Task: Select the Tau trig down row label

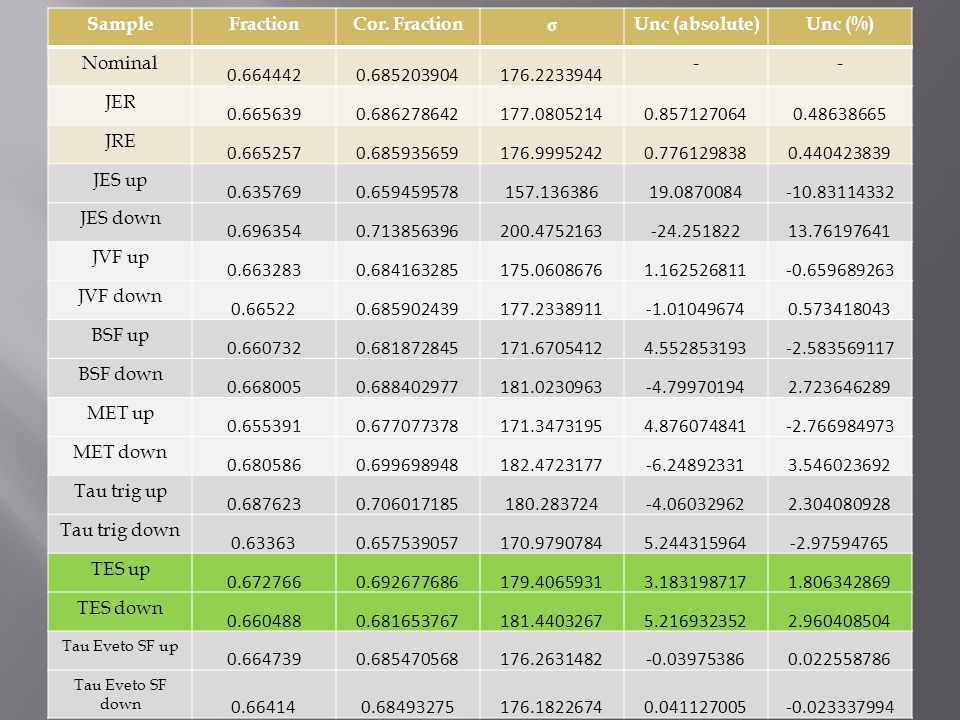Action: coord(120,530)
